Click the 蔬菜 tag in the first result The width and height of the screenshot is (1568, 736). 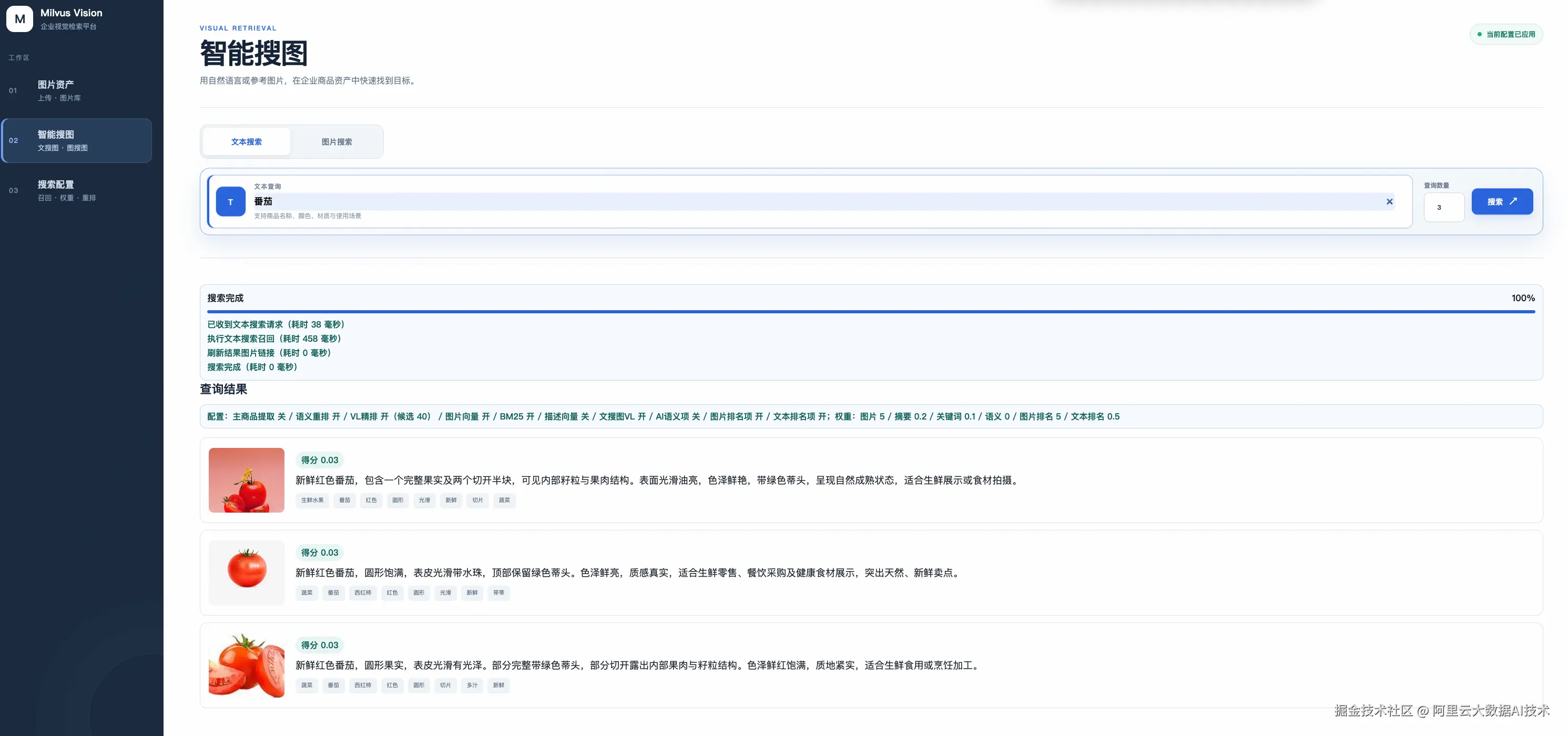click(505, 500)
